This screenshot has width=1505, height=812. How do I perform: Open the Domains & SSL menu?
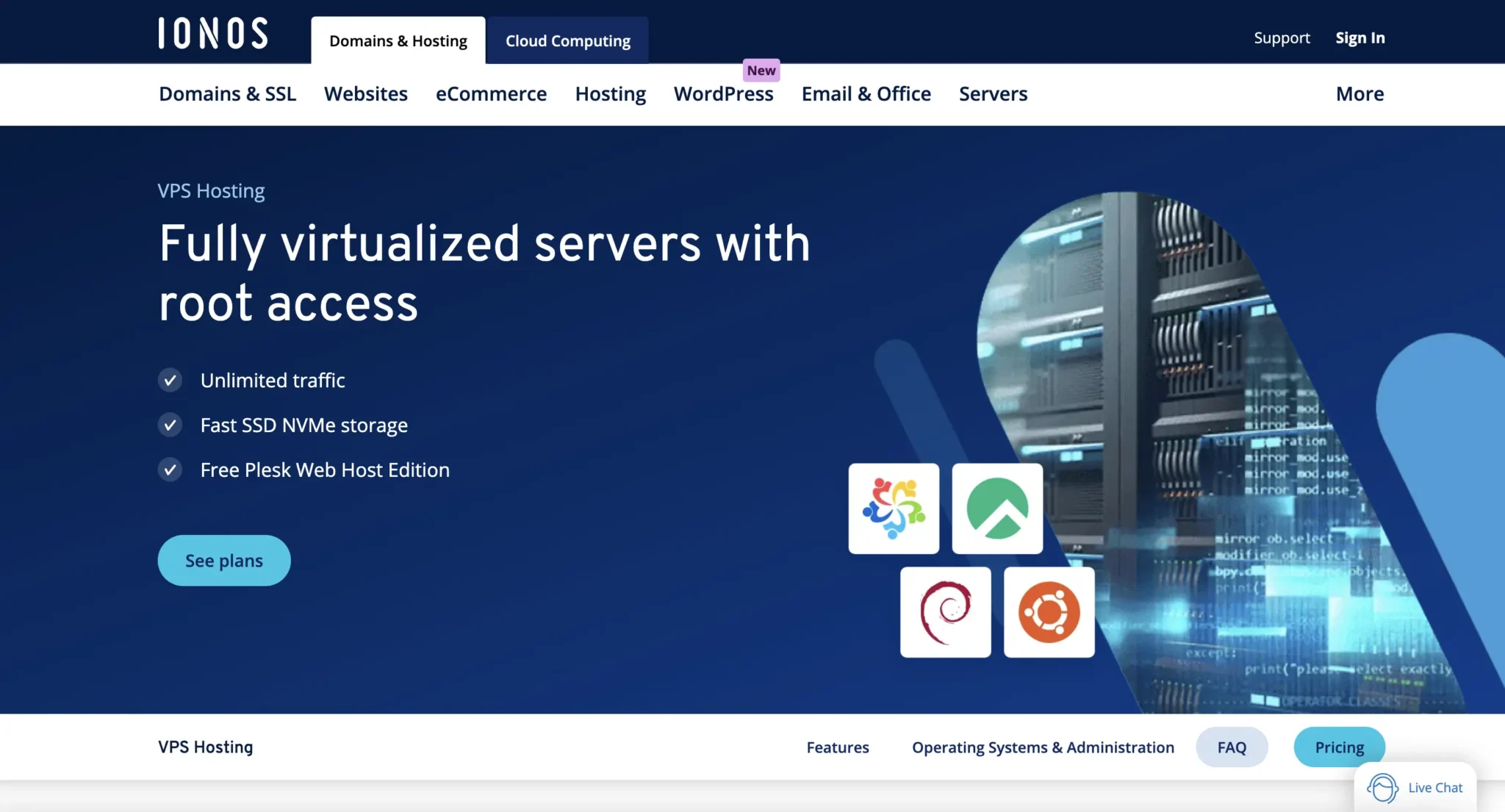227,94
